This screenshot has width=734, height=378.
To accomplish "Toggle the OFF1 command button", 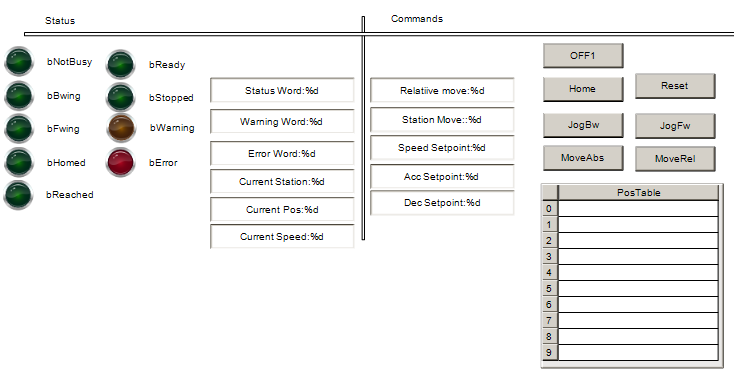I will pyautogui.click(x=583, y=56).
